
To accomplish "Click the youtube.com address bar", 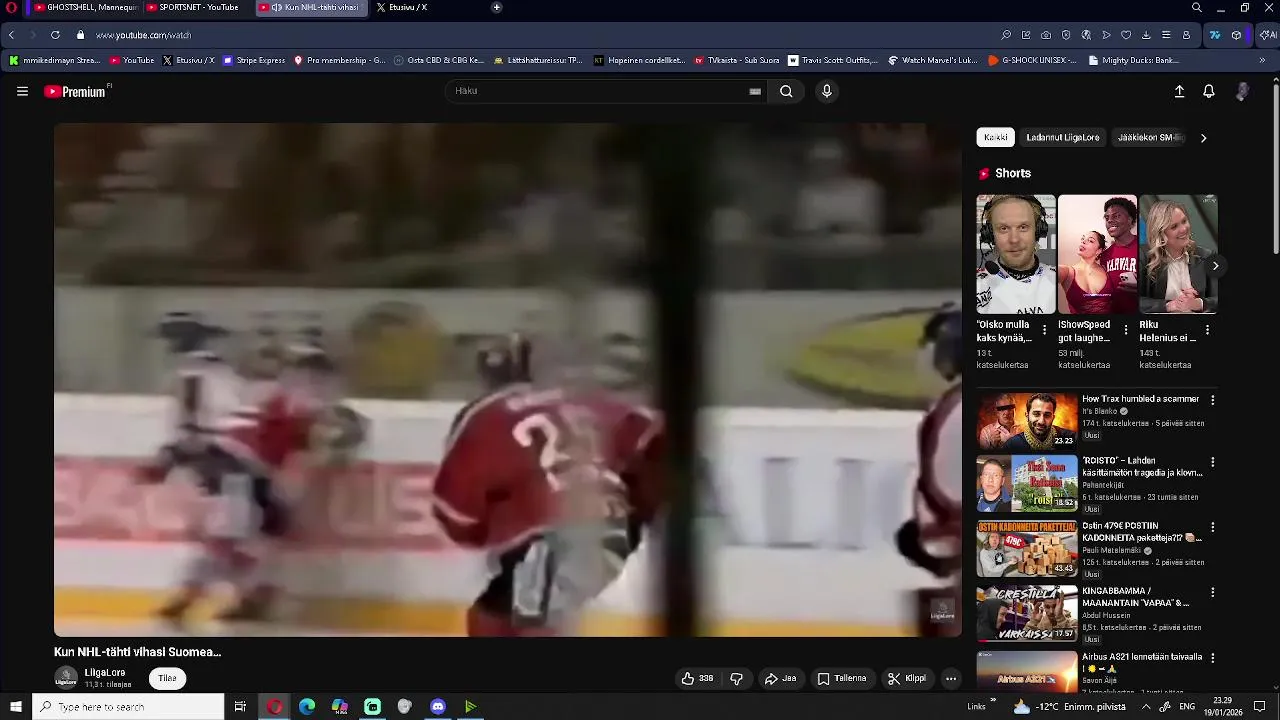I will tap(144, 35).
